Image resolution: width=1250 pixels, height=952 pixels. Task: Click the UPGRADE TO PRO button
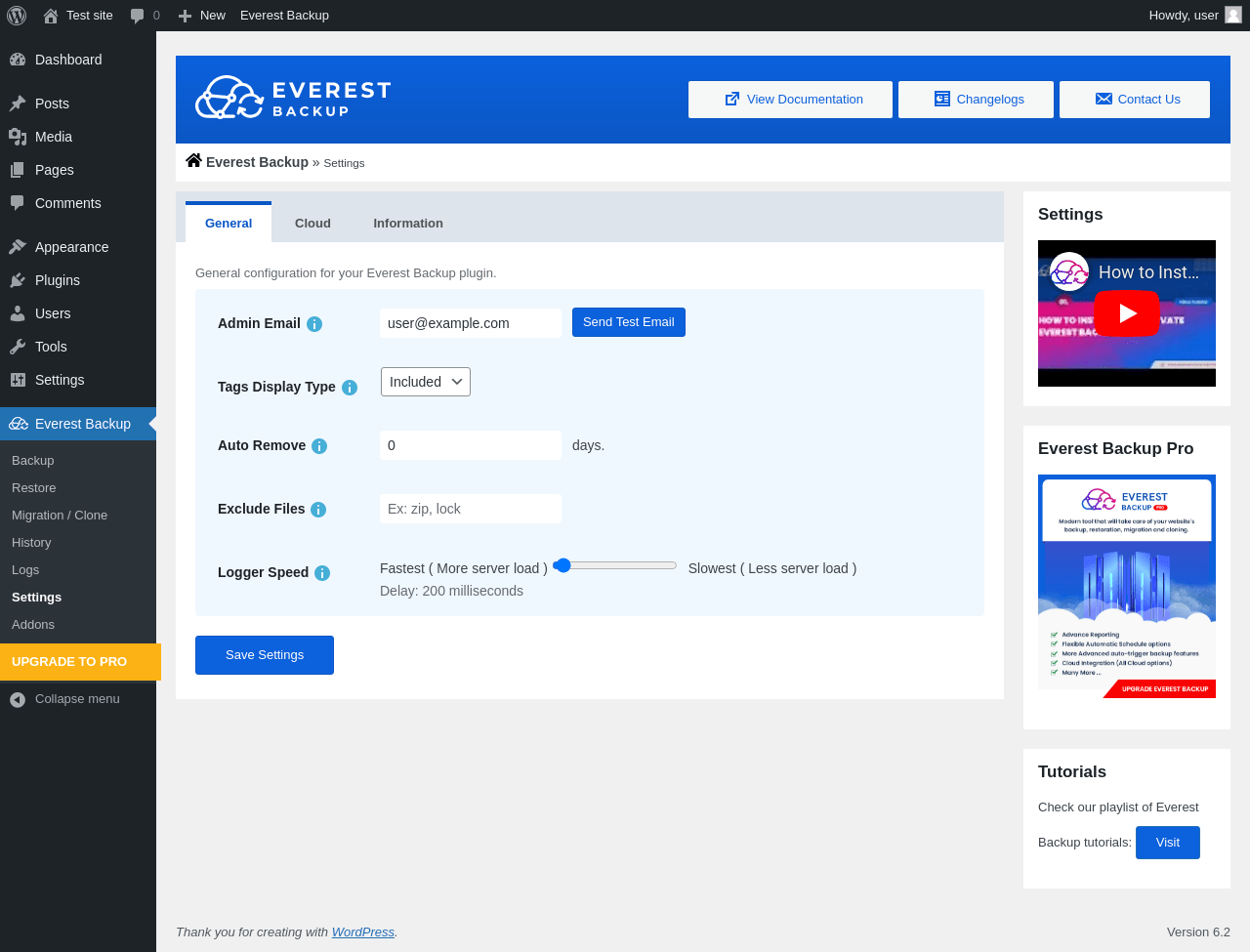pos(80,662)
